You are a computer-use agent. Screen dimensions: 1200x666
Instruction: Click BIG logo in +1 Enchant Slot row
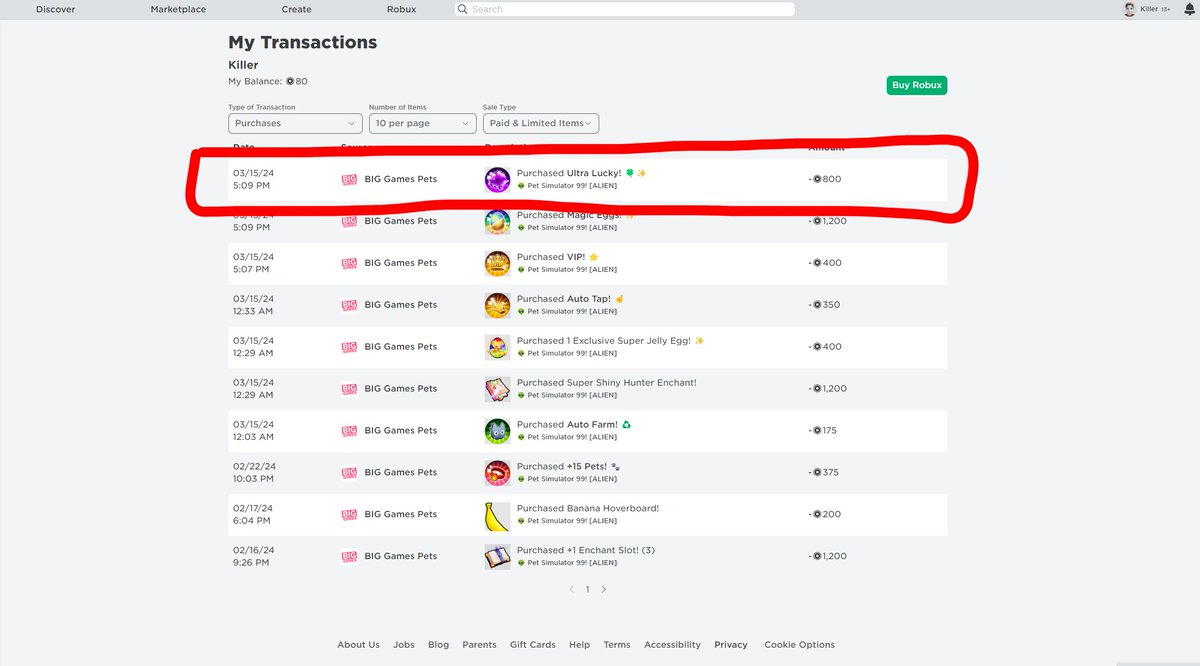[349, 557]
